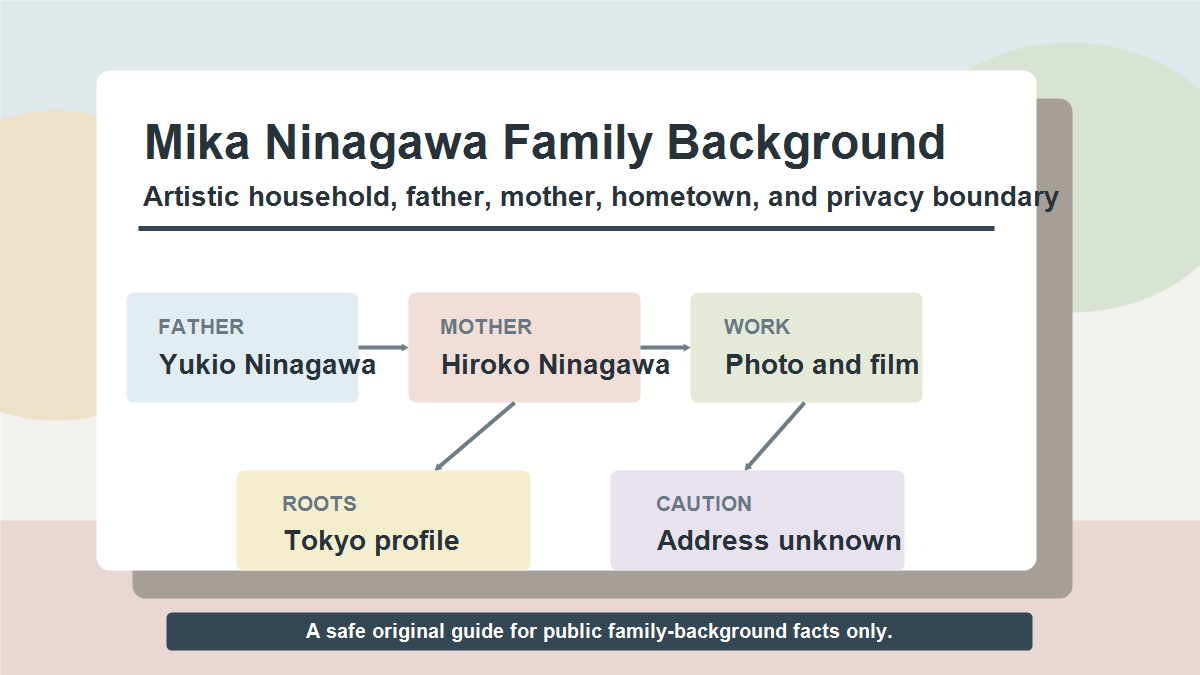Screen dimensions: 1200x675
Task: Select the subtitle about artistic household
Action: coord(600,197)
